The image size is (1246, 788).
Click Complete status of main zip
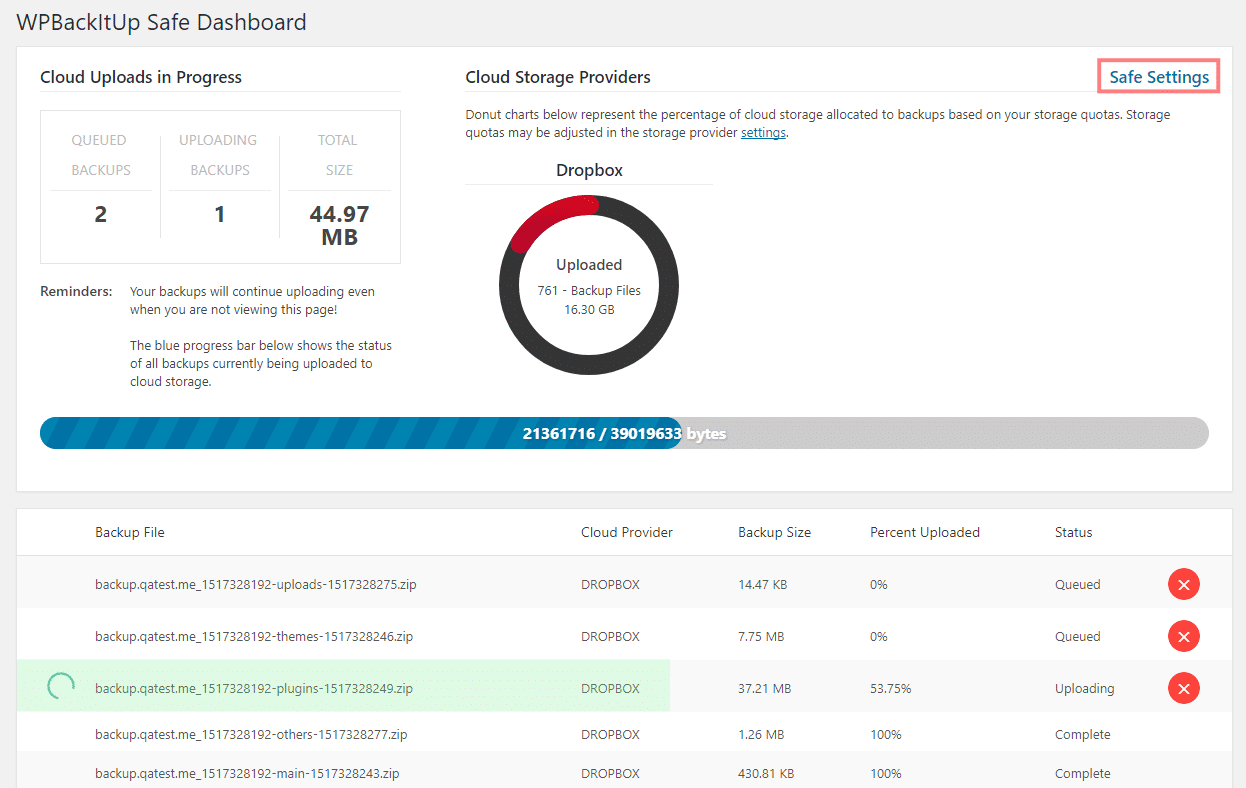[x=1082, y=773]
